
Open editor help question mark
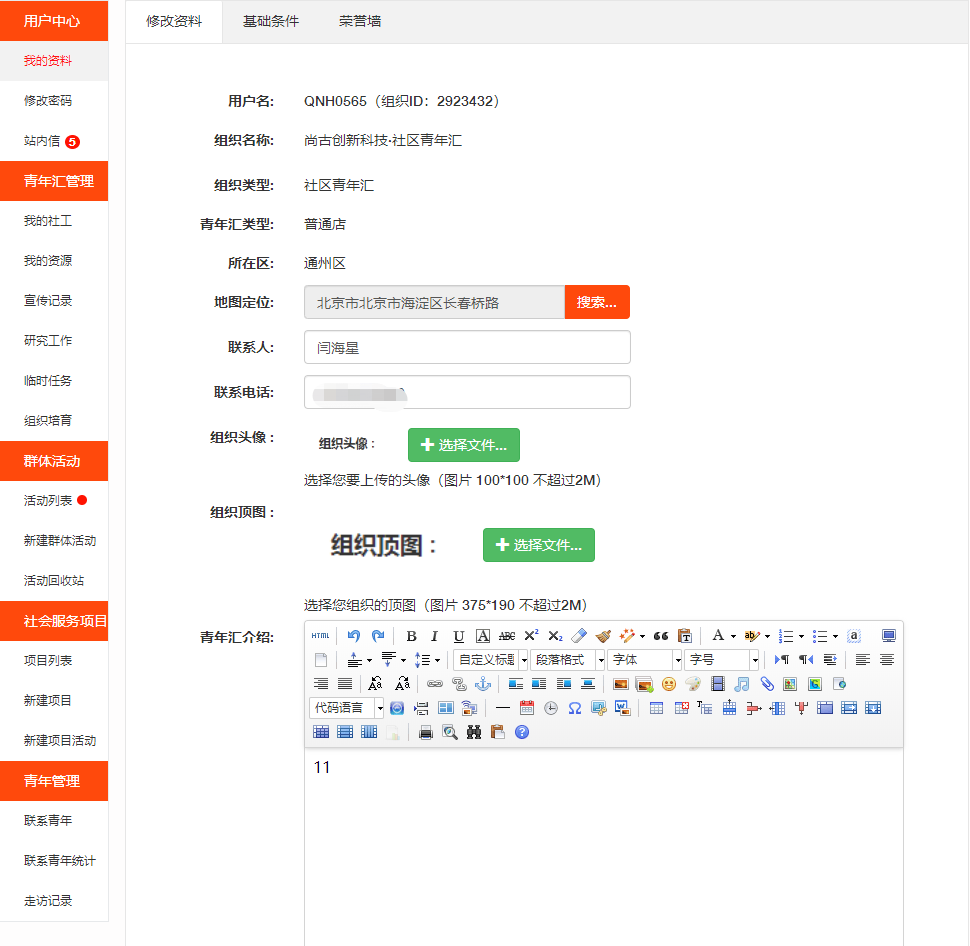pos(522,733)
